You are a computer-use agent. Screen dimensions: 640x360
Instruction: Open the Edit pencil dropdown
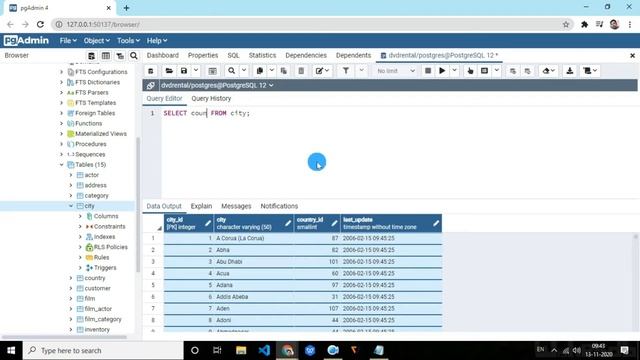click(x=322, y=71)
